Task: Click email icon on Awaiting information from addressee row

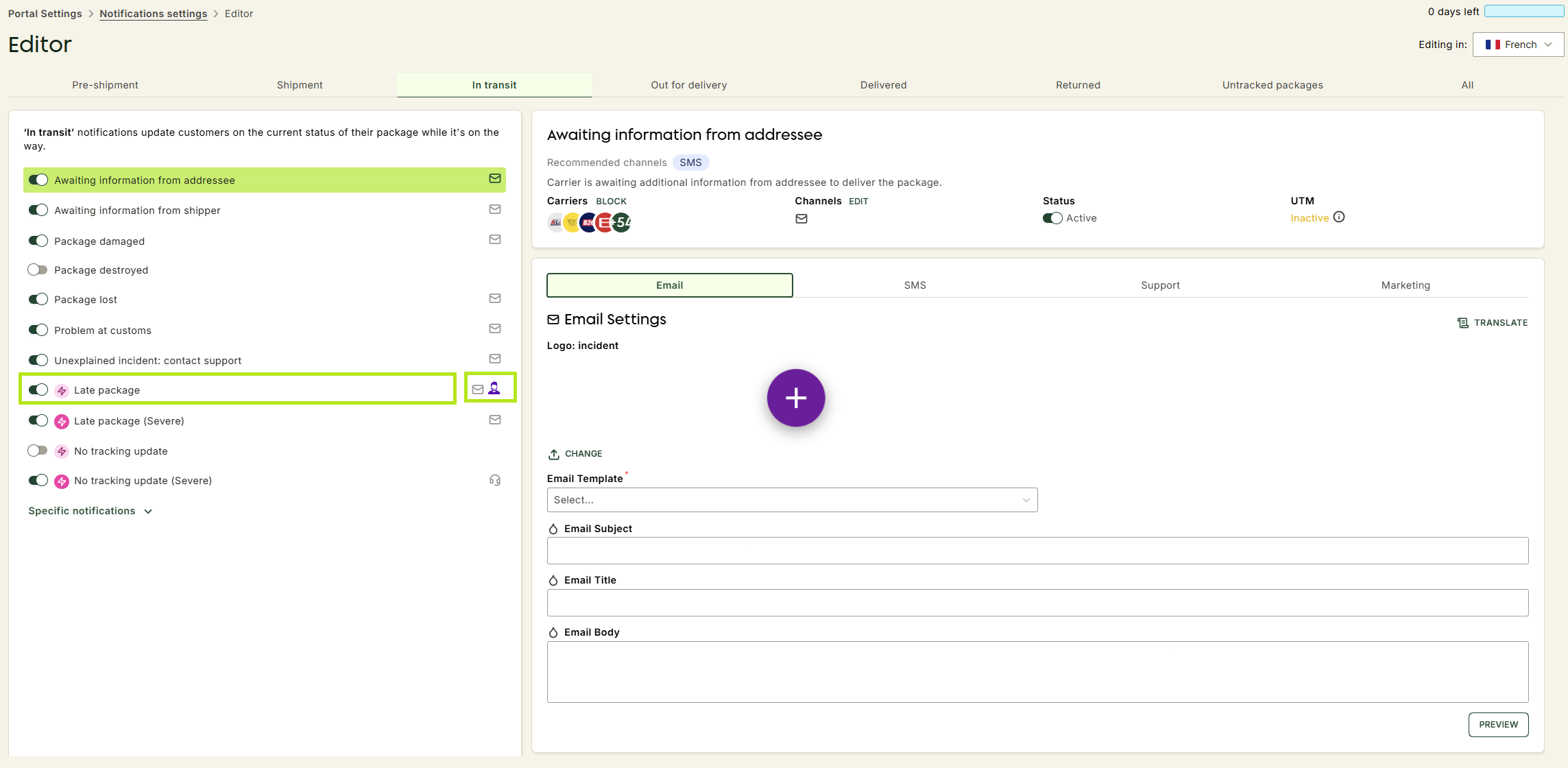Action: click(494, 179)
